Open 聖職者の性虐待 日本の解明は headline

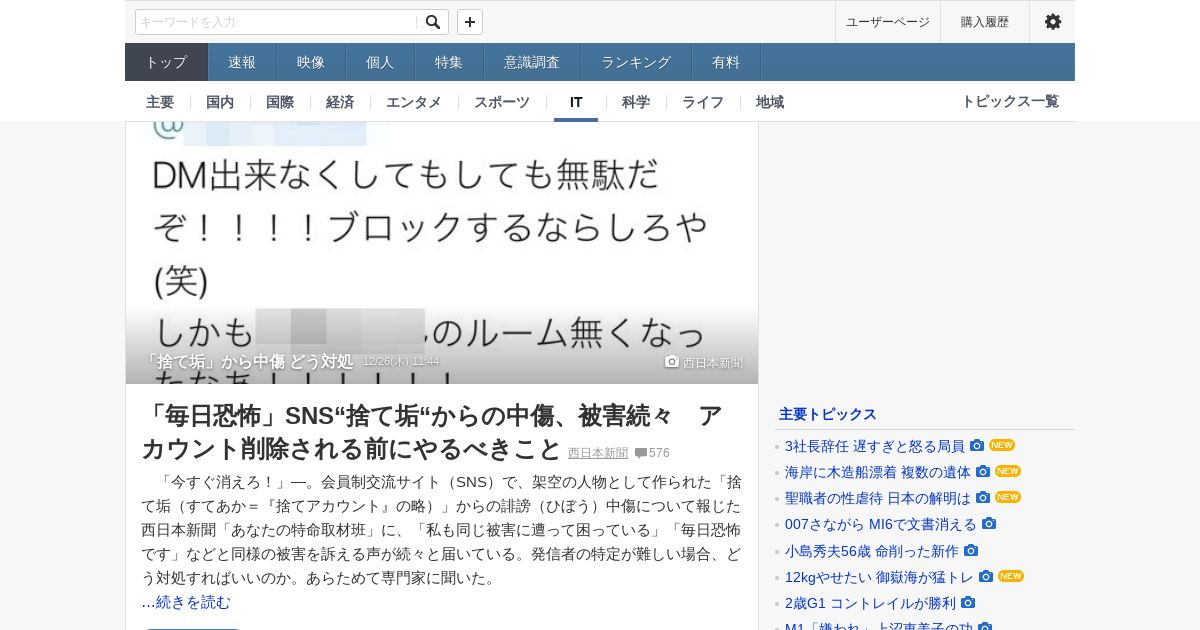coord(878,498)
